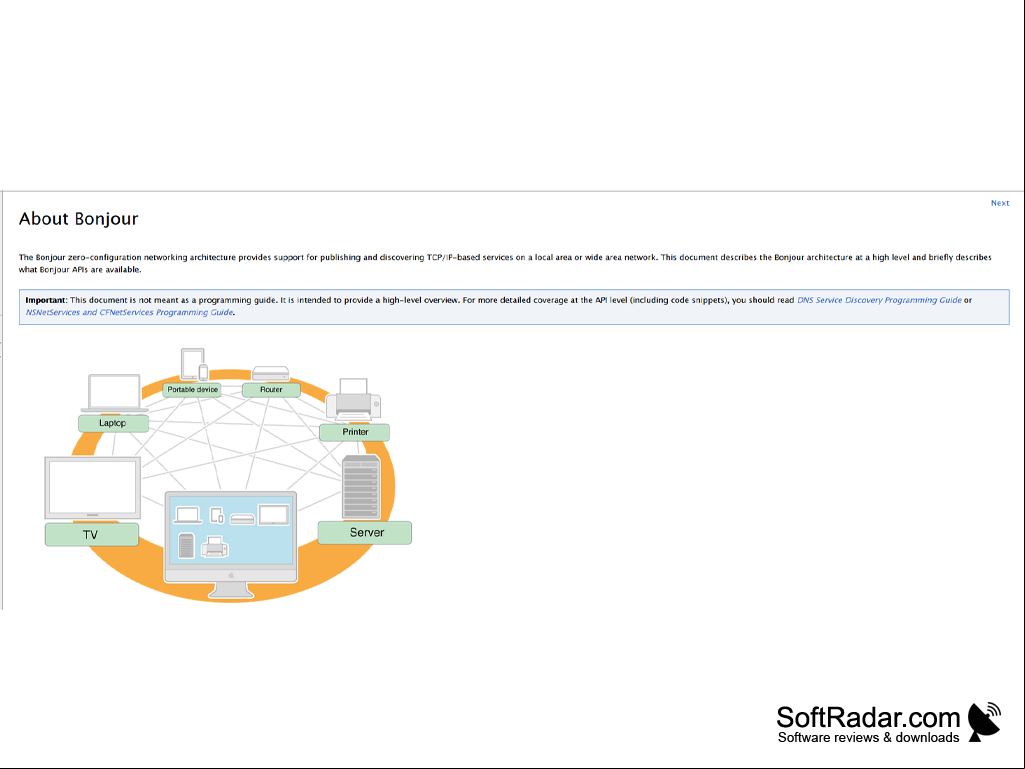1025x769 pixels.
Task: Click the server tower icon
Action: [x=361, y=488]
